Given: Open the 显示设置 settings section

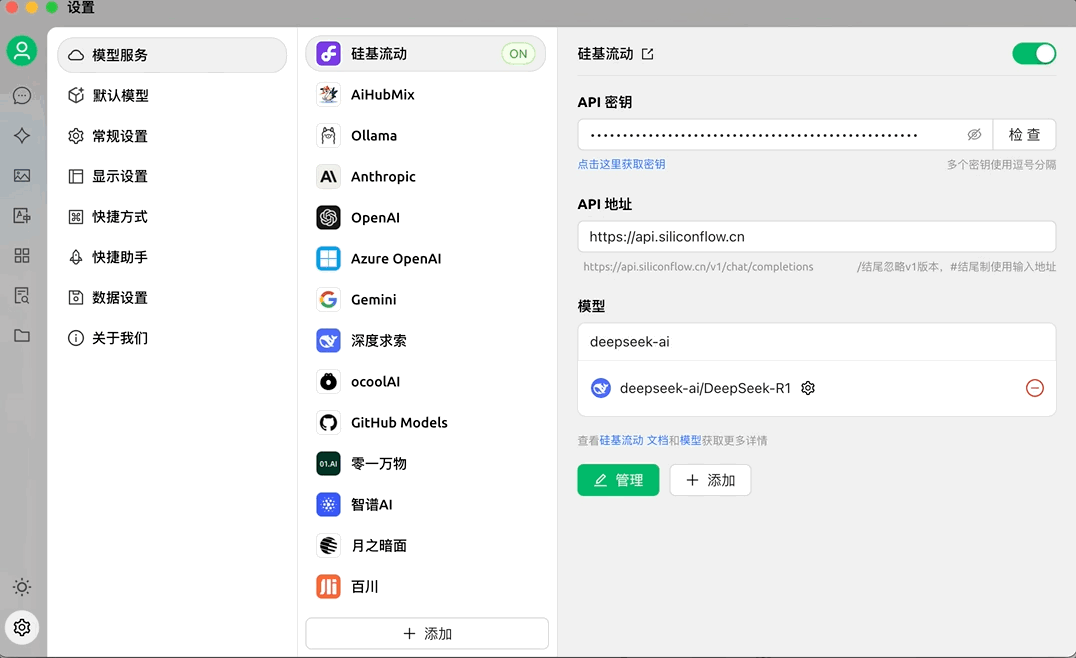Looking at the screenshot, I should (120, 177).
